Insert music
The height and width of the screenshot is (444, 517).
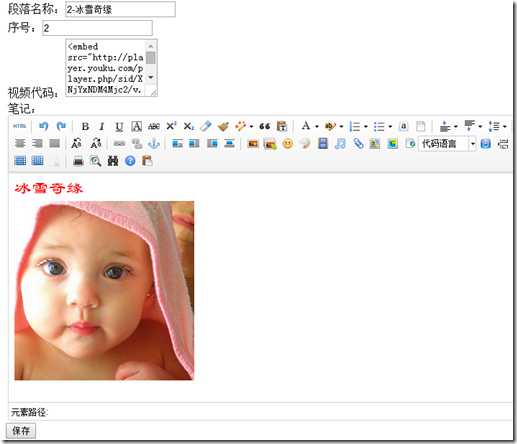340,144
